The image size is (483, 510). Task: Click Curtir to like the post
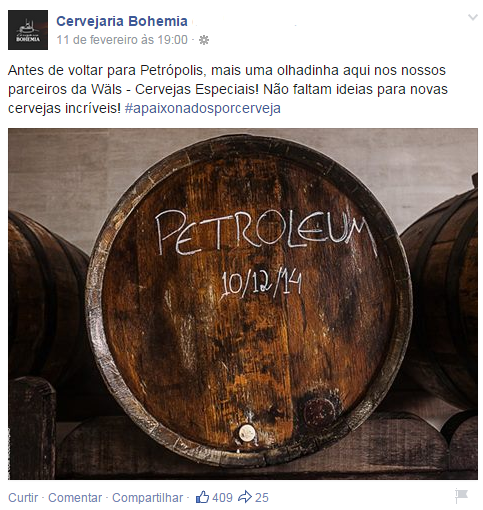pos(23,497)
